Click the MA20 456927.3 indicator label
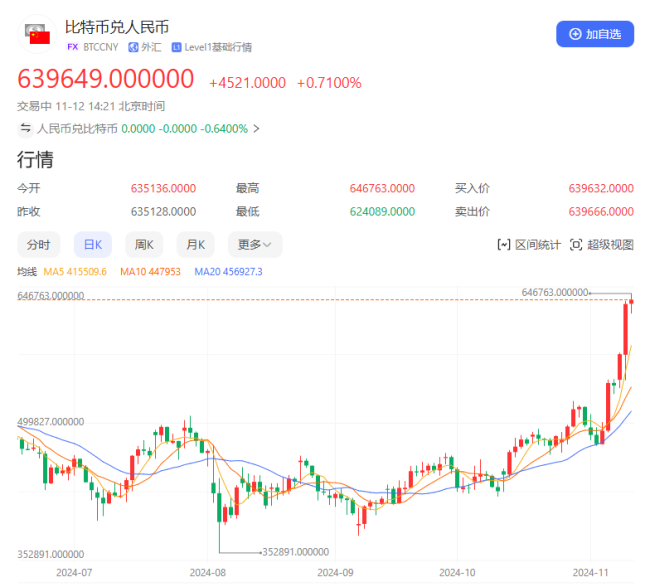 [228, 272]
